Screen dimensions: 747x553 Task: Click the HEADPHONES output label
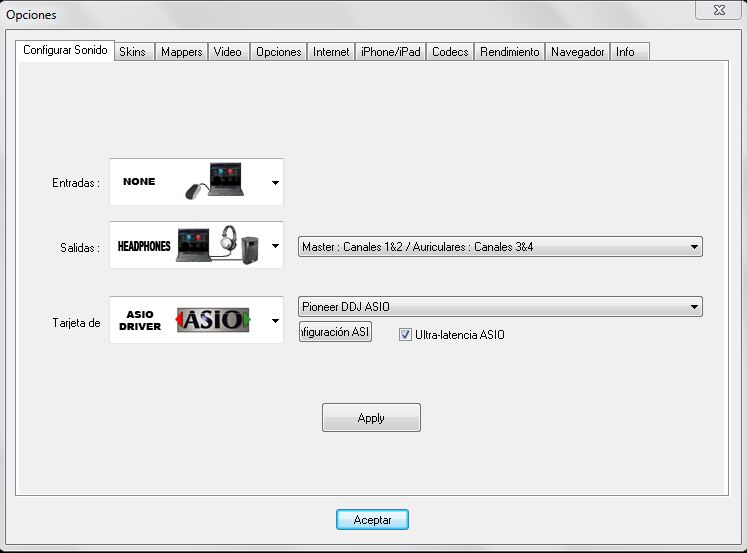(144, 246)
